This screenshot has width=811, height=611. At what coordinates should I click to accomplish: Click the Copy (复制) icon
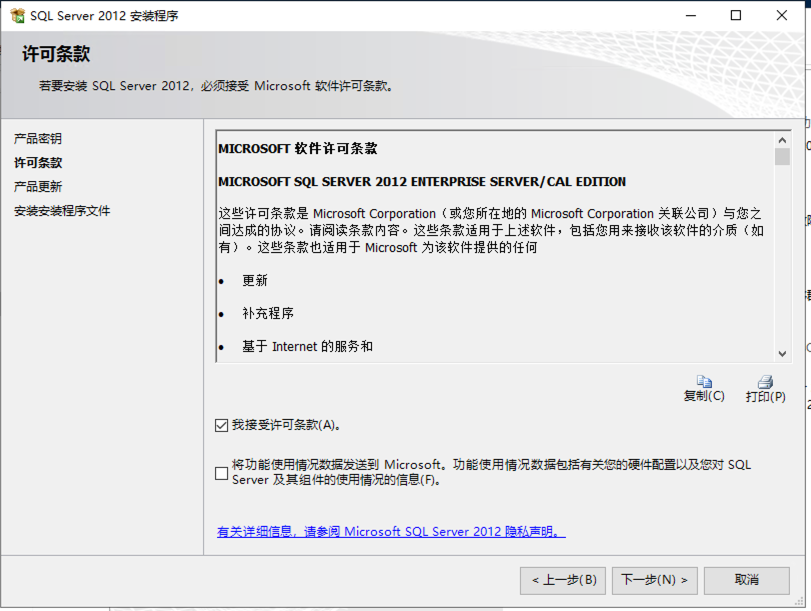(x=704, y=382)
